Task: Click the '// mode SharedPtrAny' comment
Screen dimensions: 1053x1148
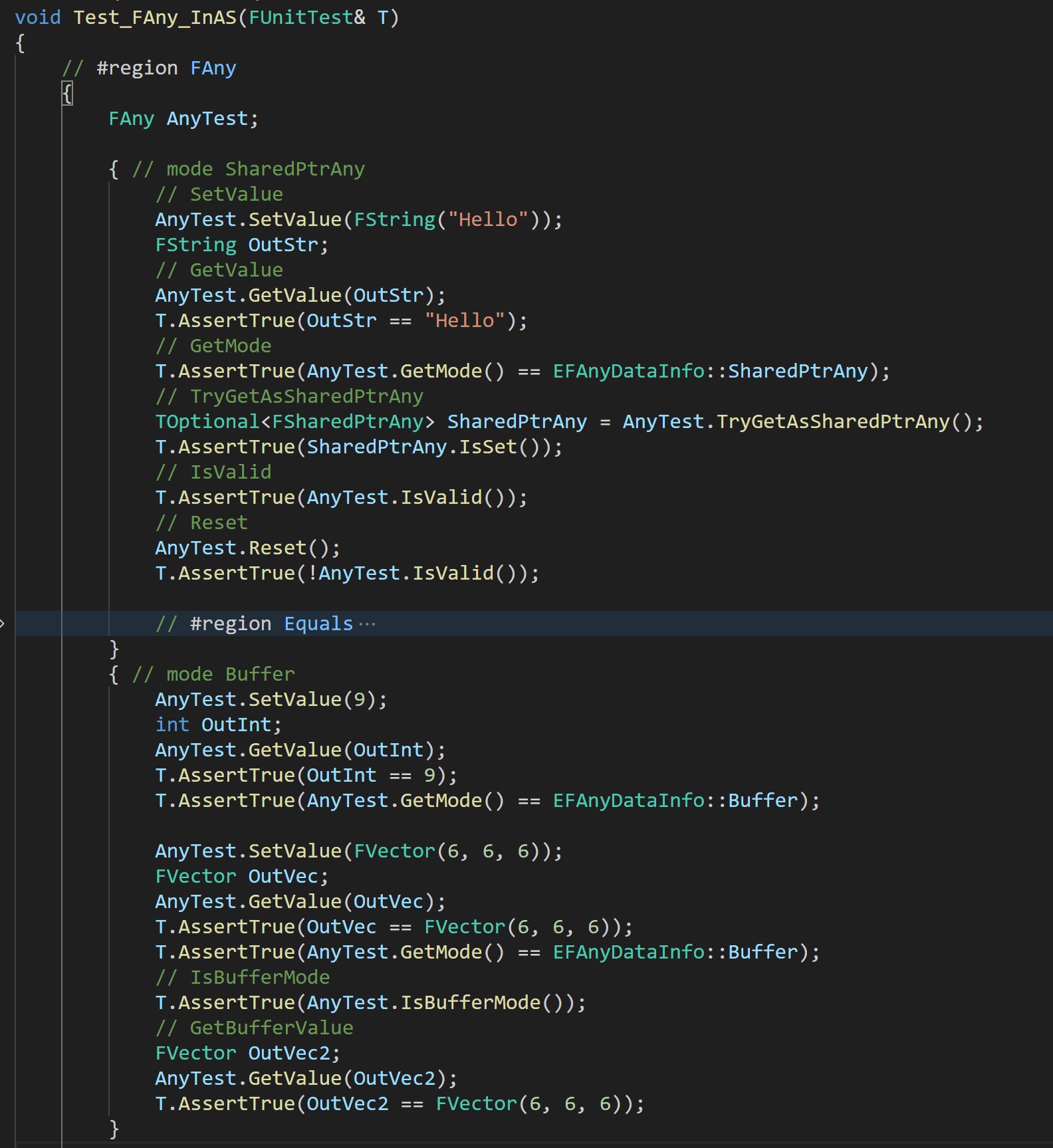Action: pyautogui.click(x=249, y=169)
